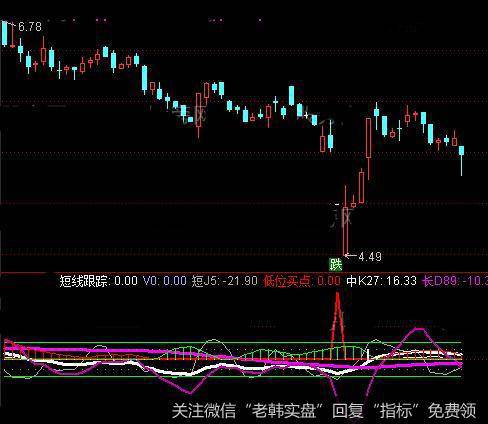Click the first cyan candle beside 6.78
Viewport: 488px width, 424px height.
coord(4,33)
